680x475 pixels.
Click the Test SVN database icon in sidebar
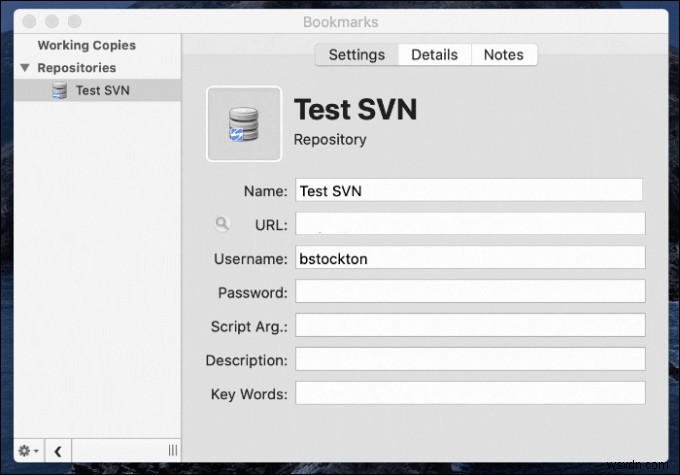tap(60, 90)
